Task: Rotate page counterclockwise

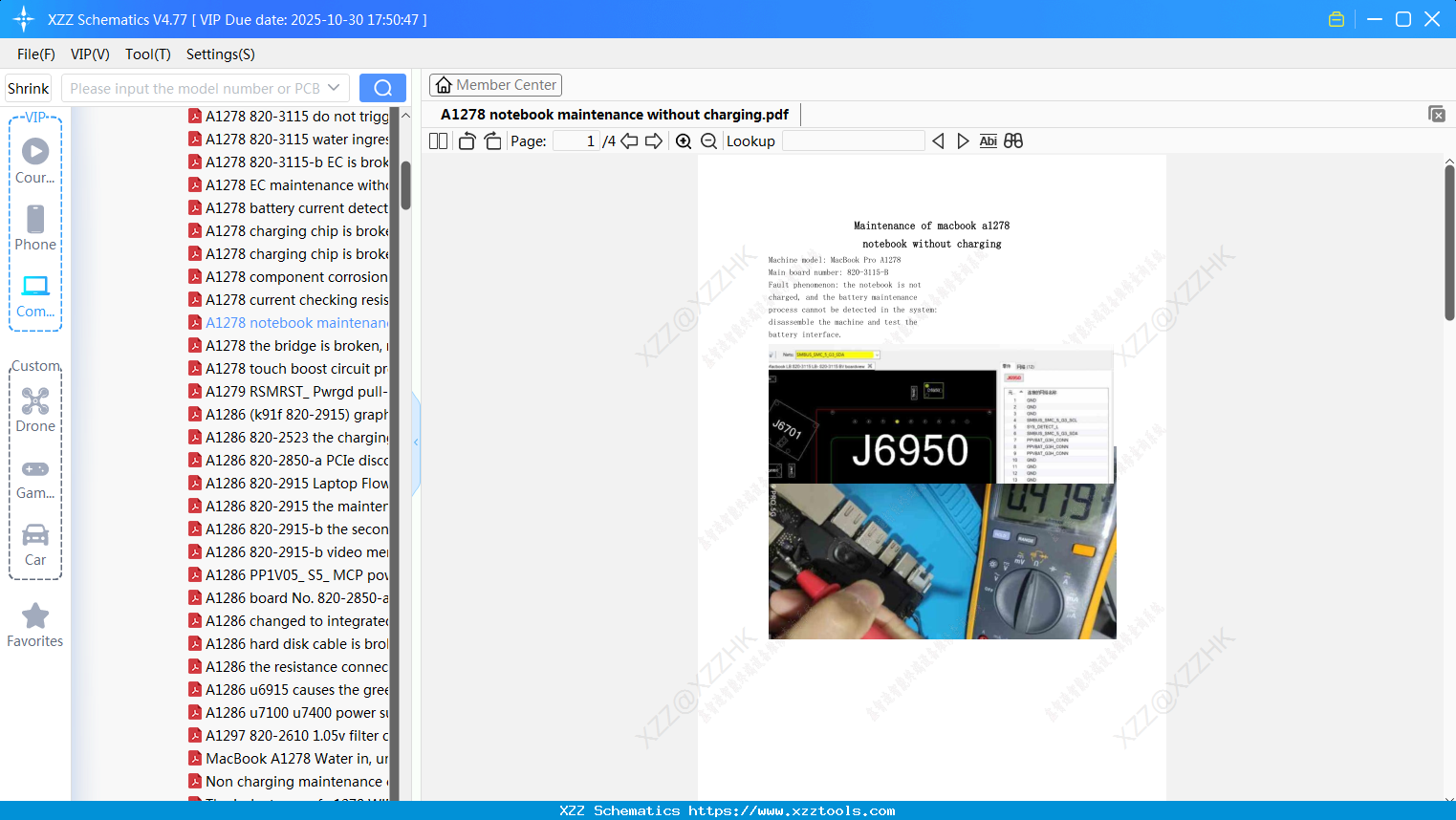Action: (x=467, y=141)
